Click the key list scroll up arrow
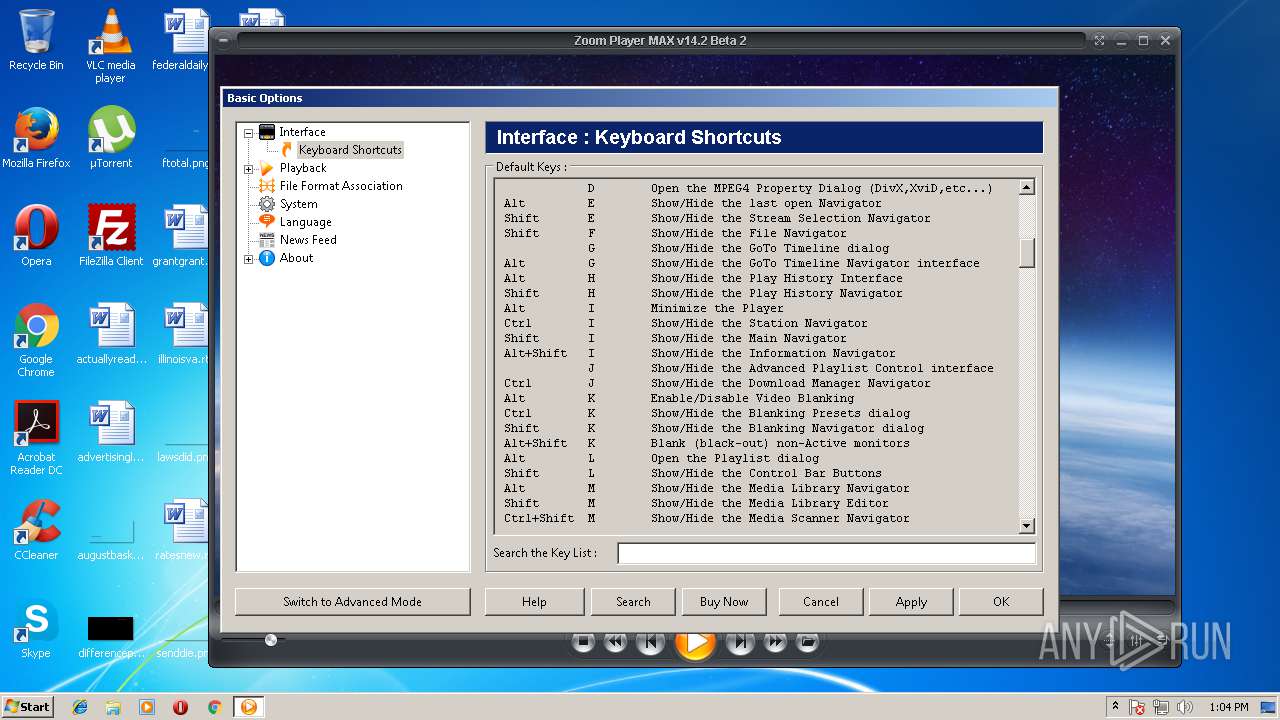 [x=1027, y=188]
